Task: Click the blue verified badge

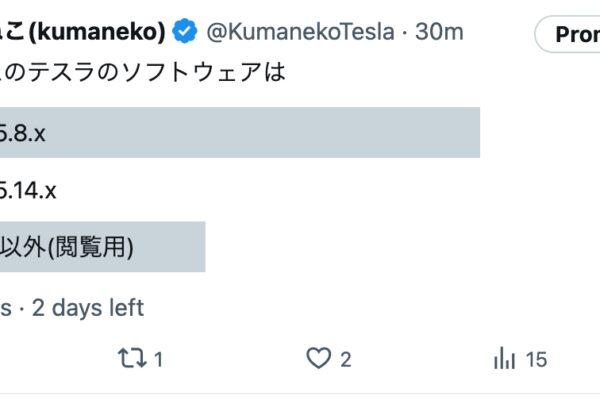Action: 184,31
